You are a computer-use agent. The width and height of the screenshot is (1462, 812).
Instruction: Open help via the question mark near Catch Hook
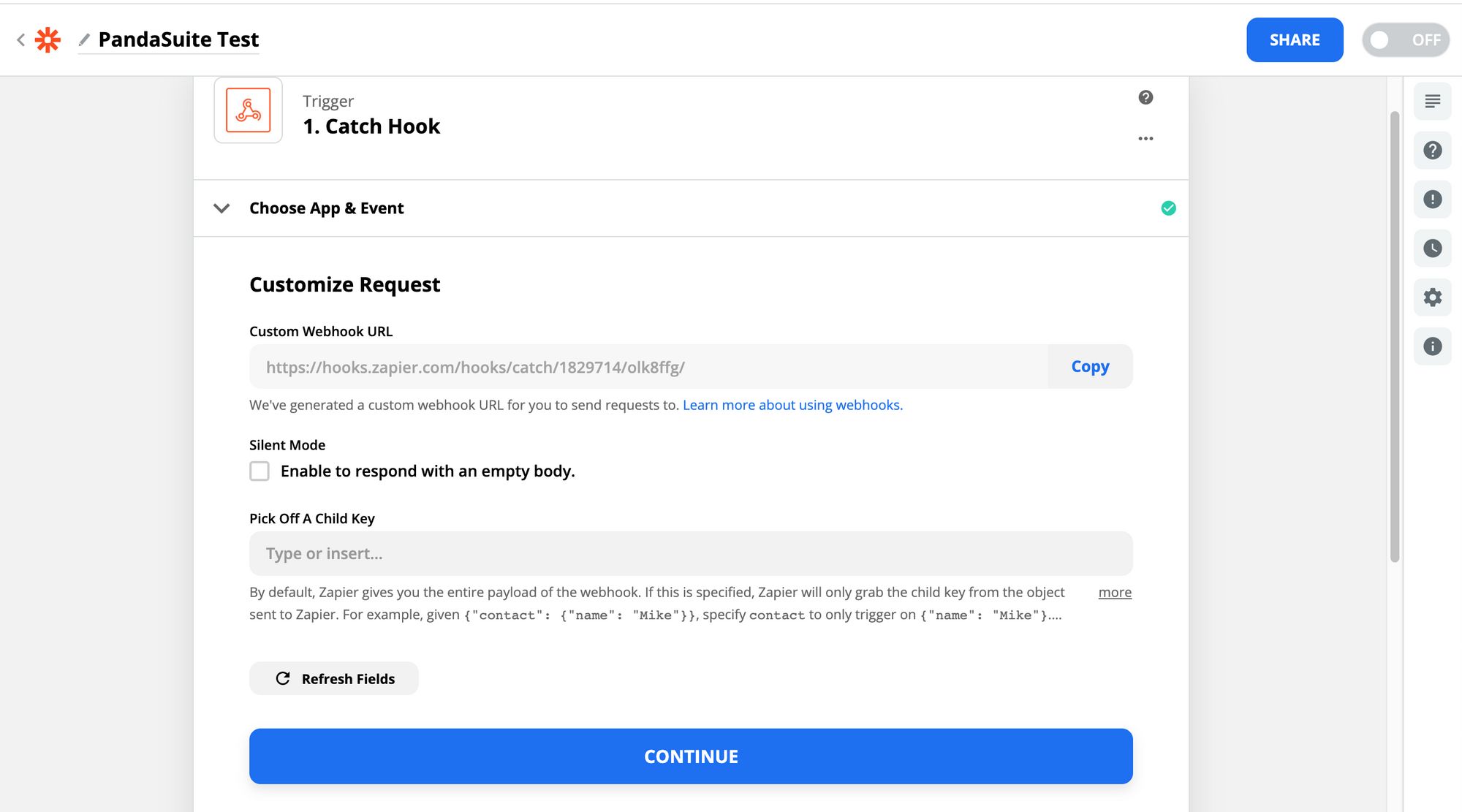[x=1145, y=97]
